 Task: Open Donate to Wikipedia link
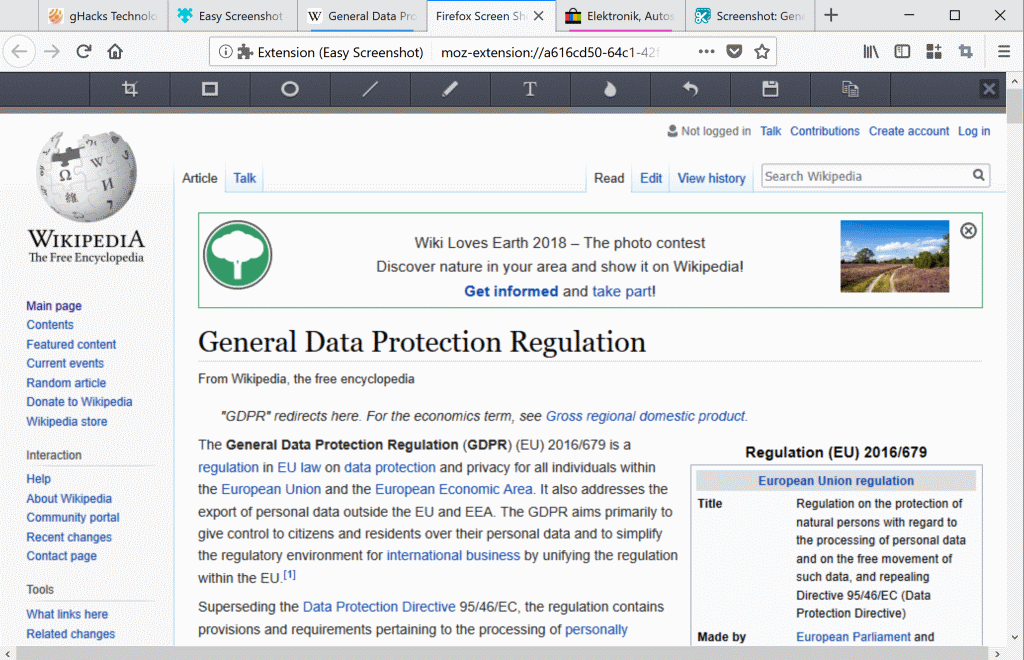(79, 402)
